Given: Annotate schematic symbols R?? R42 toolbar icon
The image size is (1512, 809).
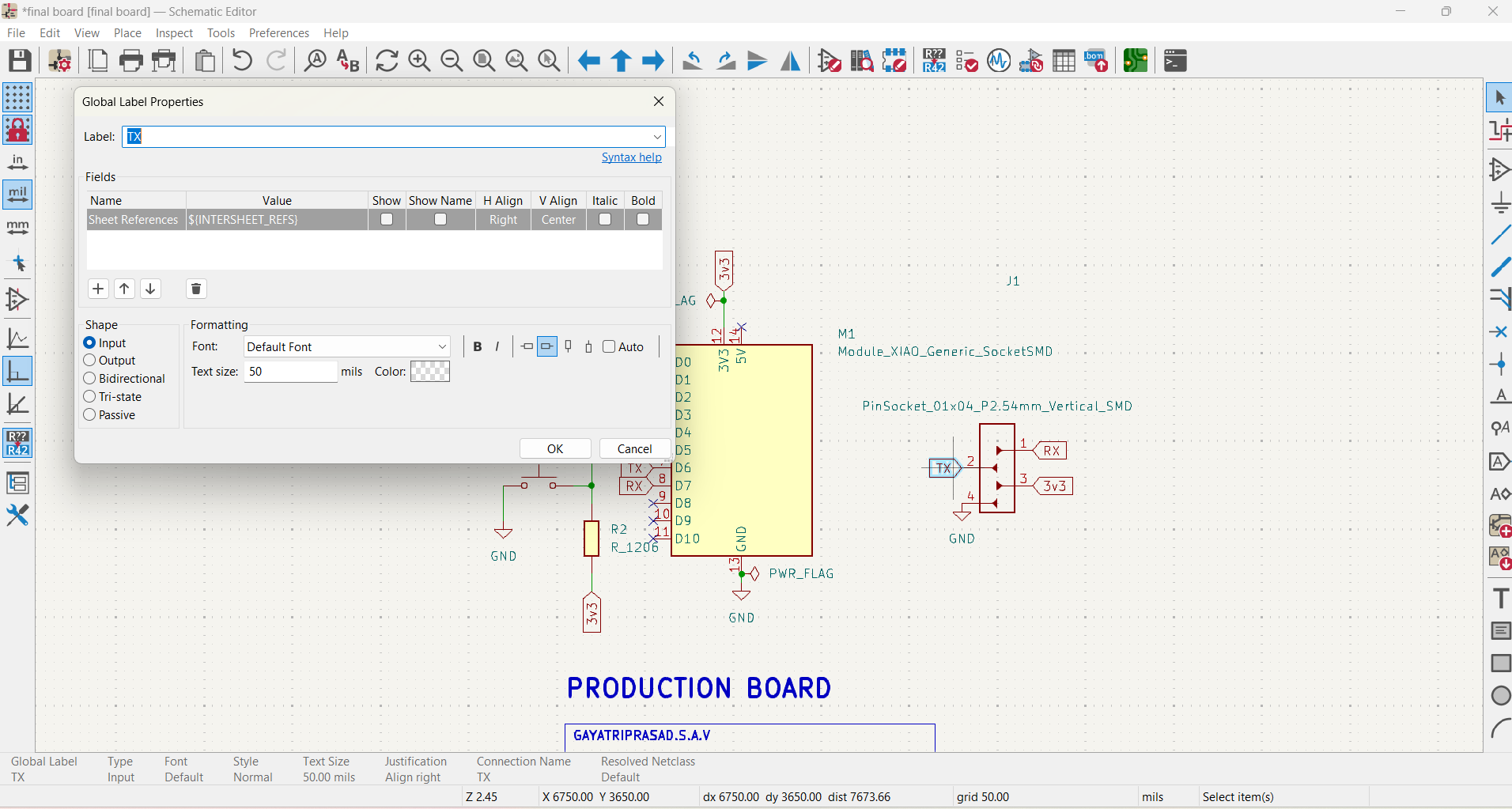Looking at the screenshot, I should pyautogui.click(x=934, y=60).
